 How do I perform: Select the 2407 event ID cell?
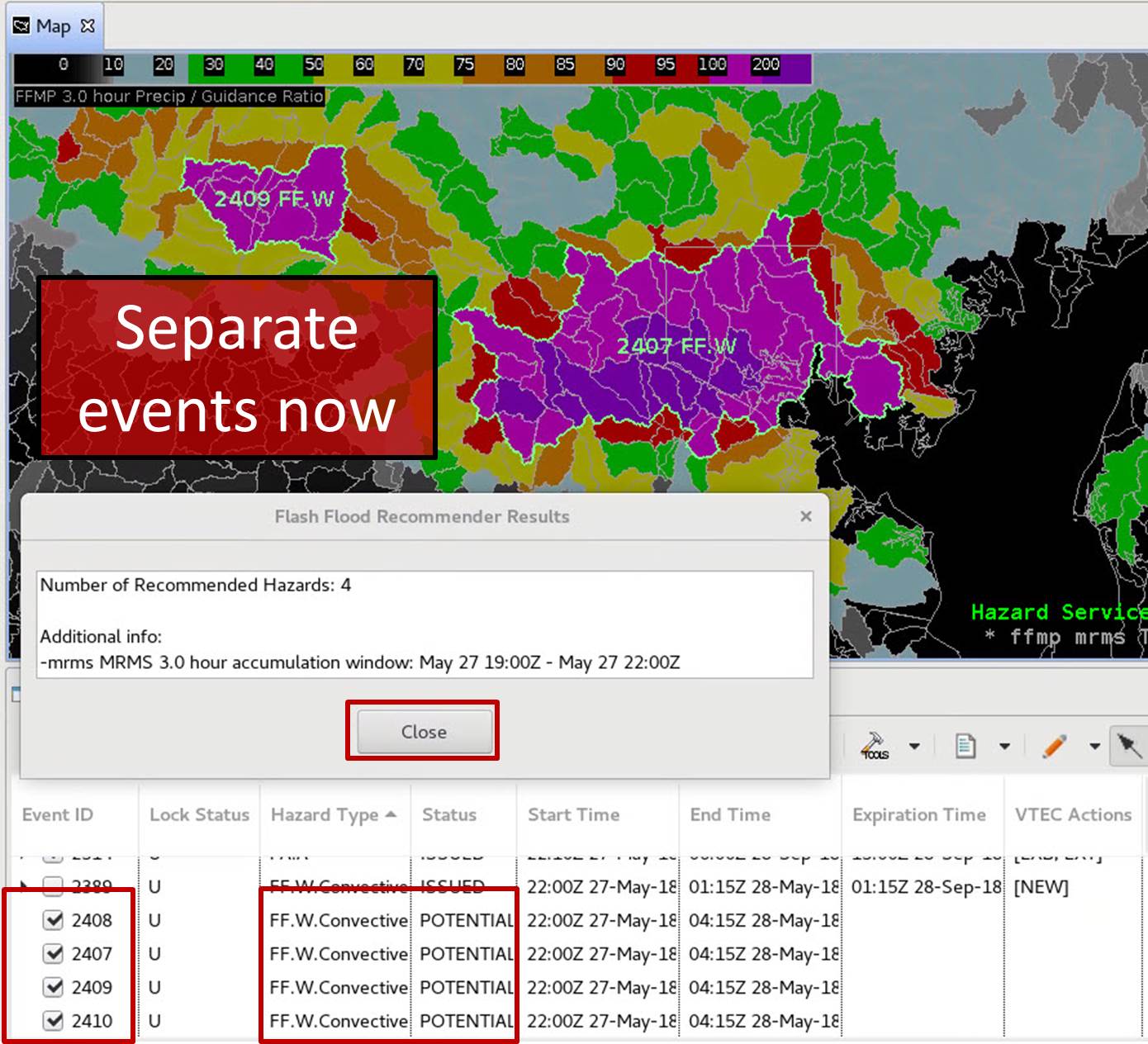coord(92,954)
